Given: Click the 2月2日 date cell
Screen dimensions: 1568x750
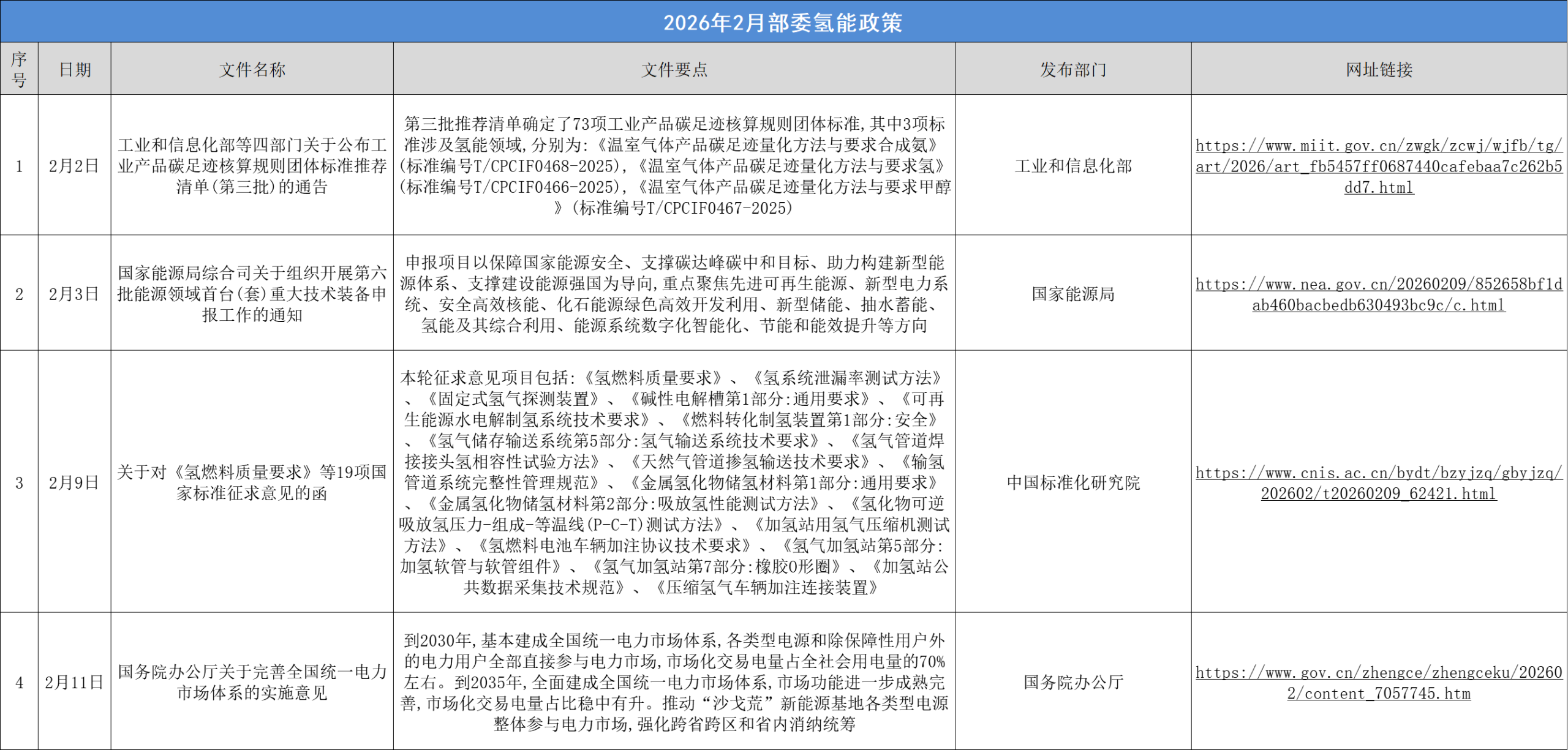Looking at the screenshot, I should (x=74, y=166).
